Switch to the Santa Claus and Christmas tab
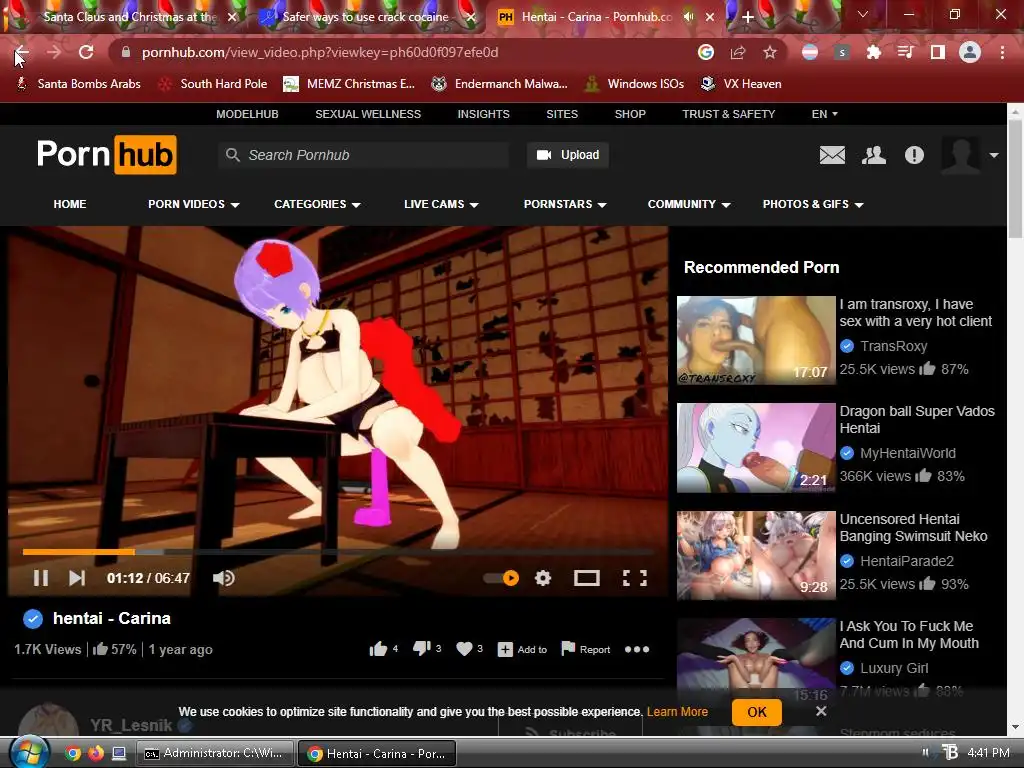The image size is (1024, 768). click(129, 17)
